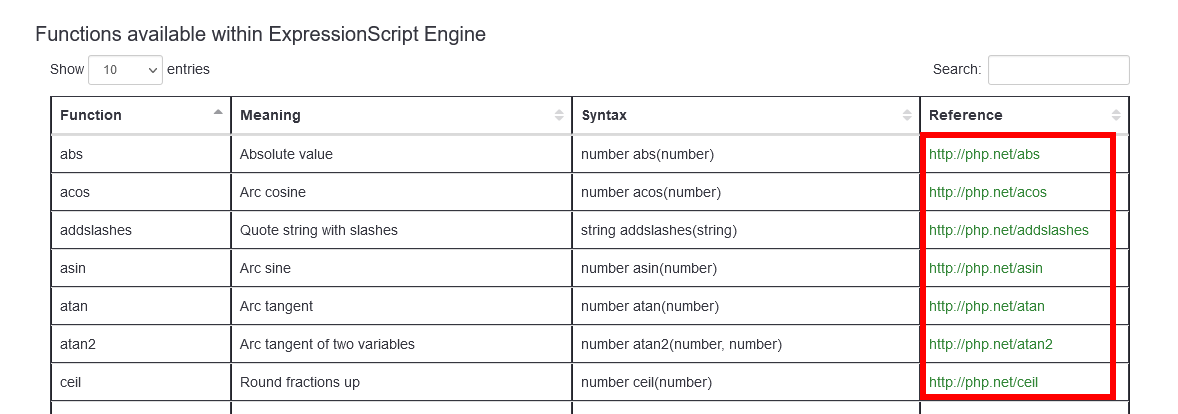Click the 'Arc tangent of two variables' cell

click(327, 344)
